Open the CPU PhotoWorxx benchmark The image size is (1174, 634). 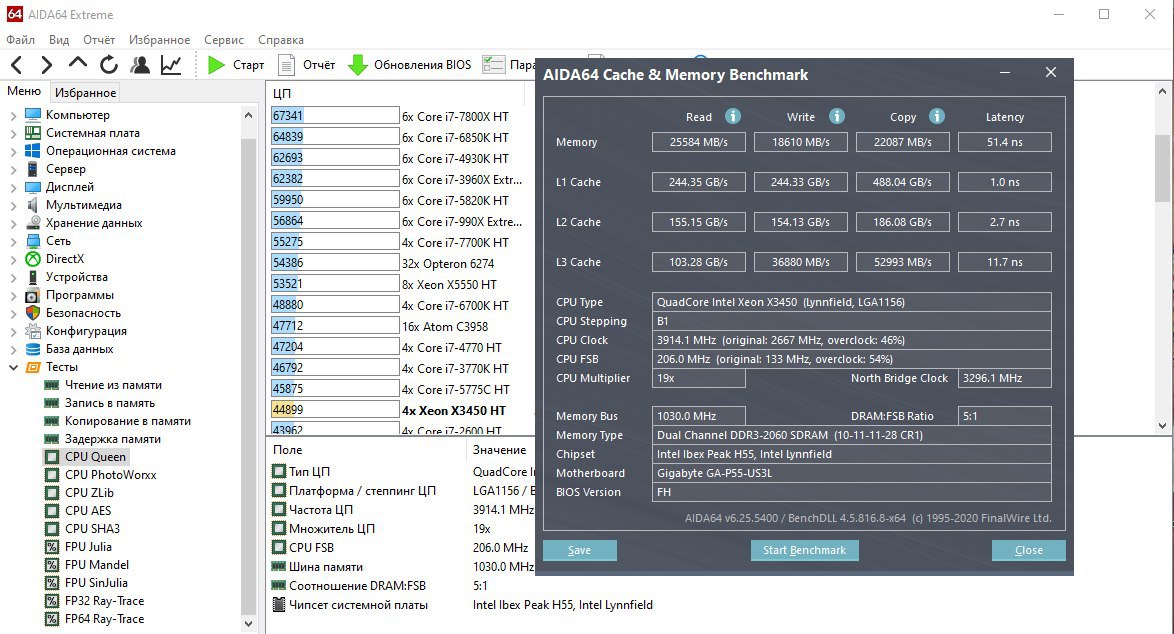point(111,475)
